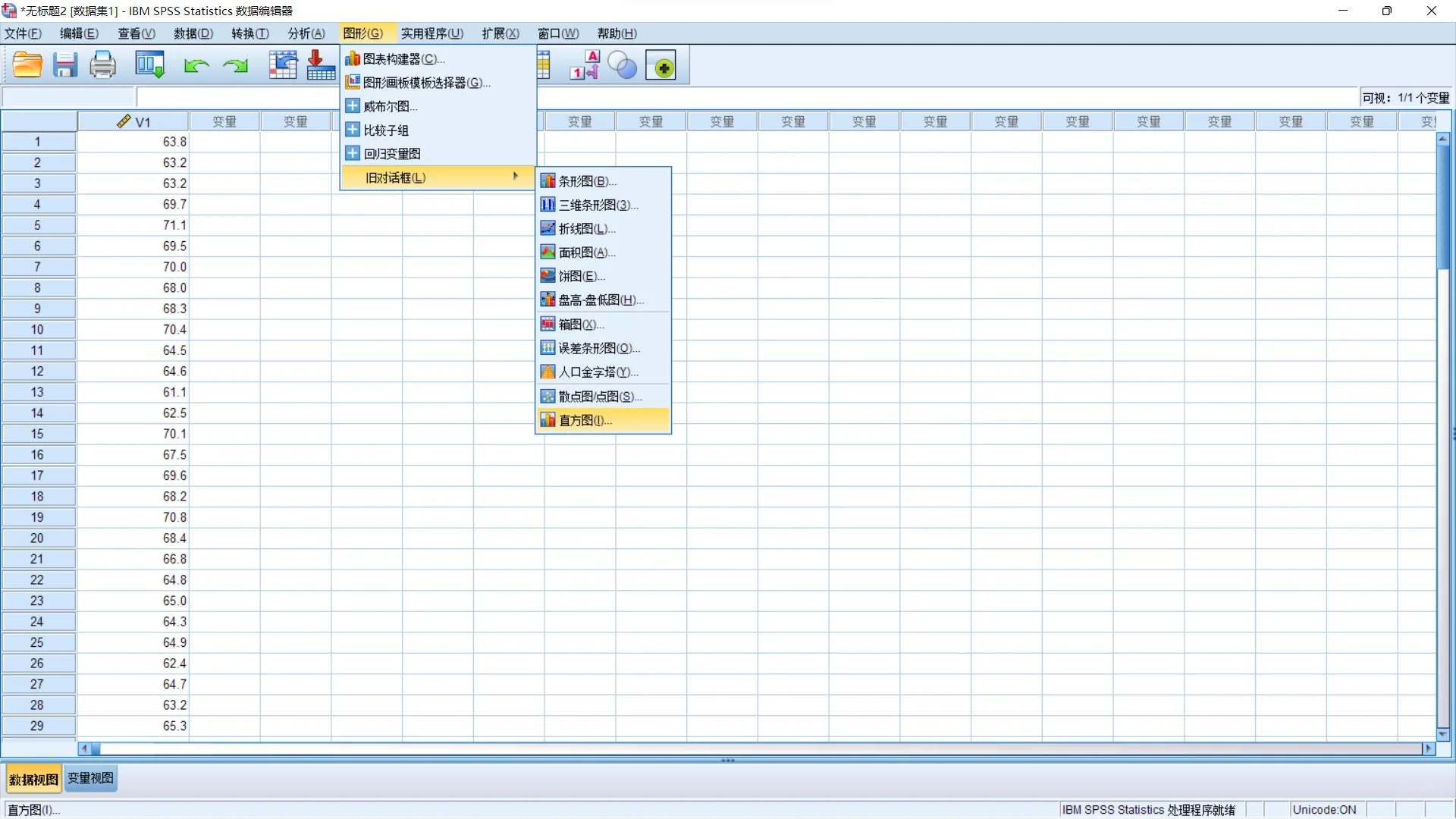Screen dimensions: 1456x819
Task: Switch to 变量视图 tab
Action: (90, 778)
